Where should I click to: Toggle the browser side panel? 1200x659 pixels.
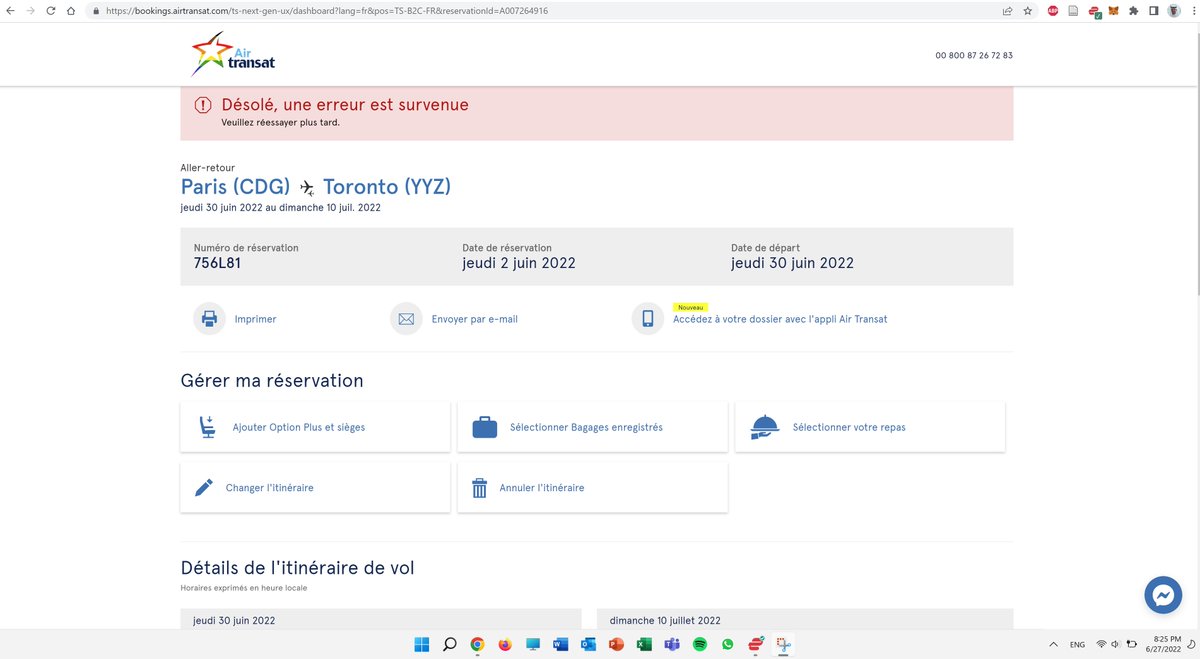[1153, 11]
